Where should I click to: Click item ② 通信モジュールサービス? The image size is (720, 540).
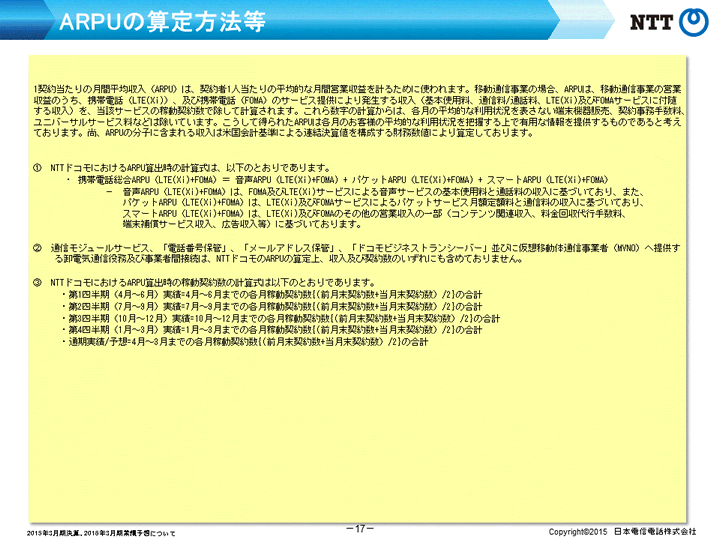(356, 248)
